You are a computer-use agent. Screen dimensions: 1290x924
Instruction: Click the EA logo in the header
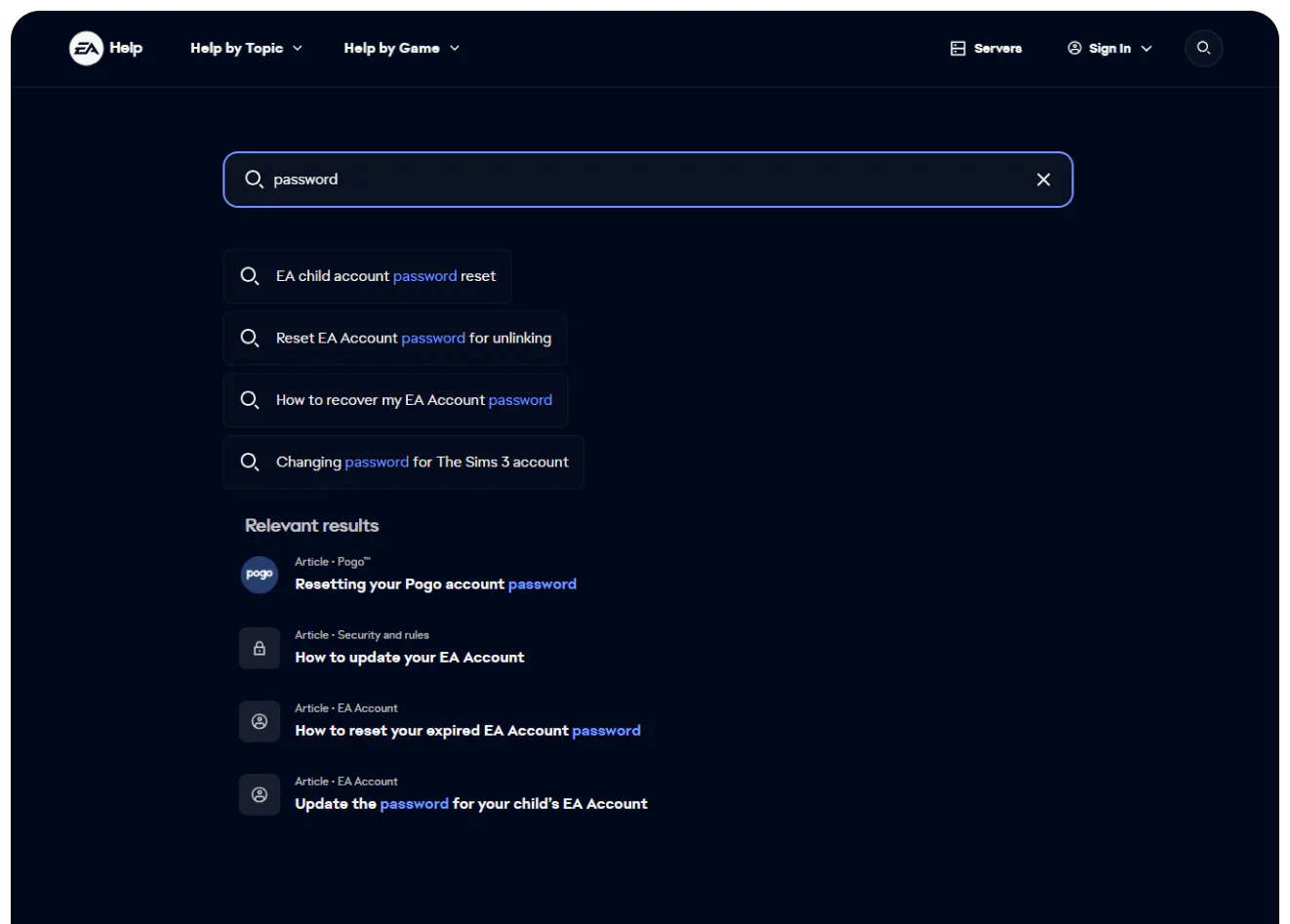[x=86, y=48]
